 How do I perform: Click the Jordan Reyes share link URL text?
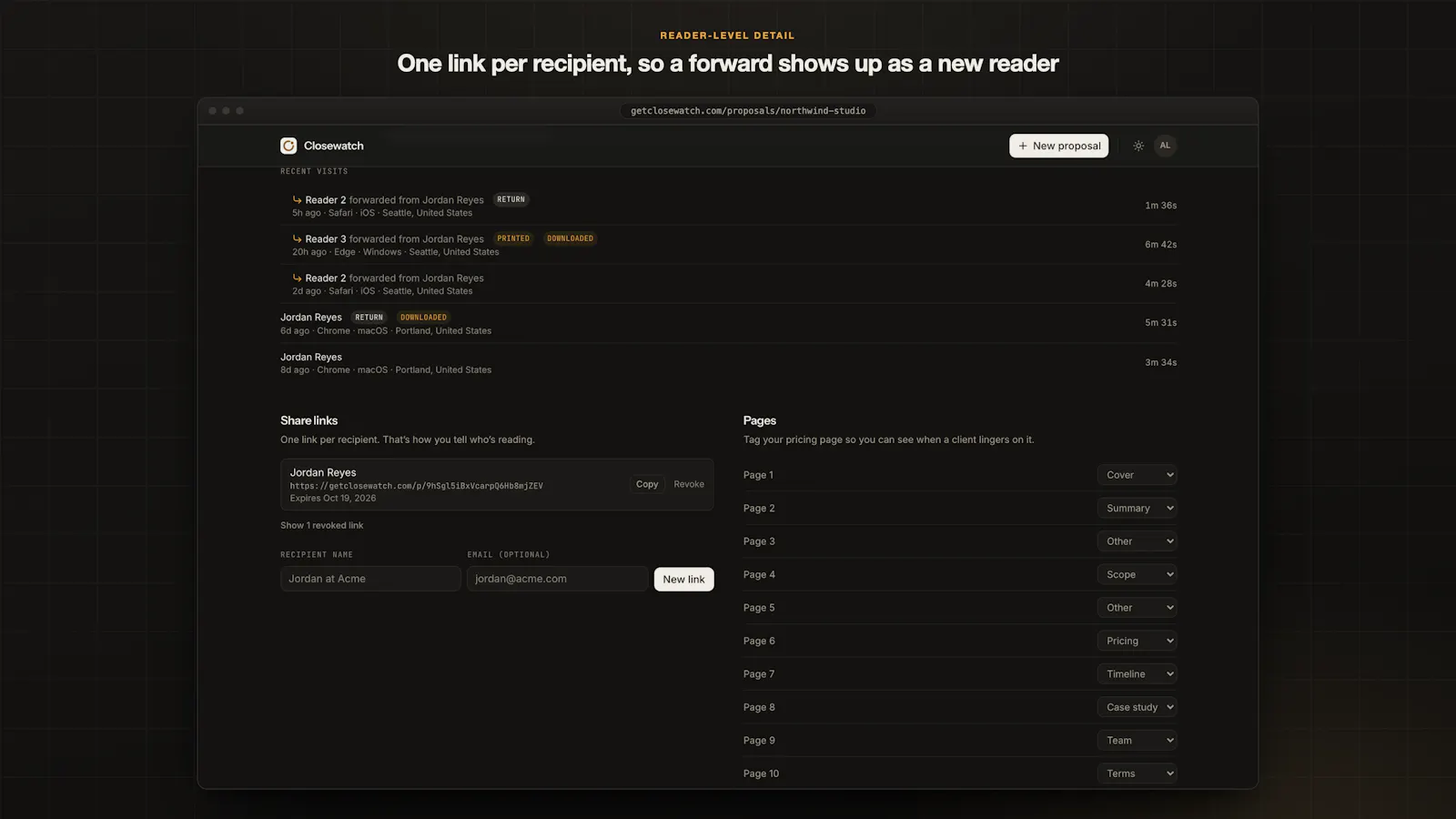pos(416,486)
